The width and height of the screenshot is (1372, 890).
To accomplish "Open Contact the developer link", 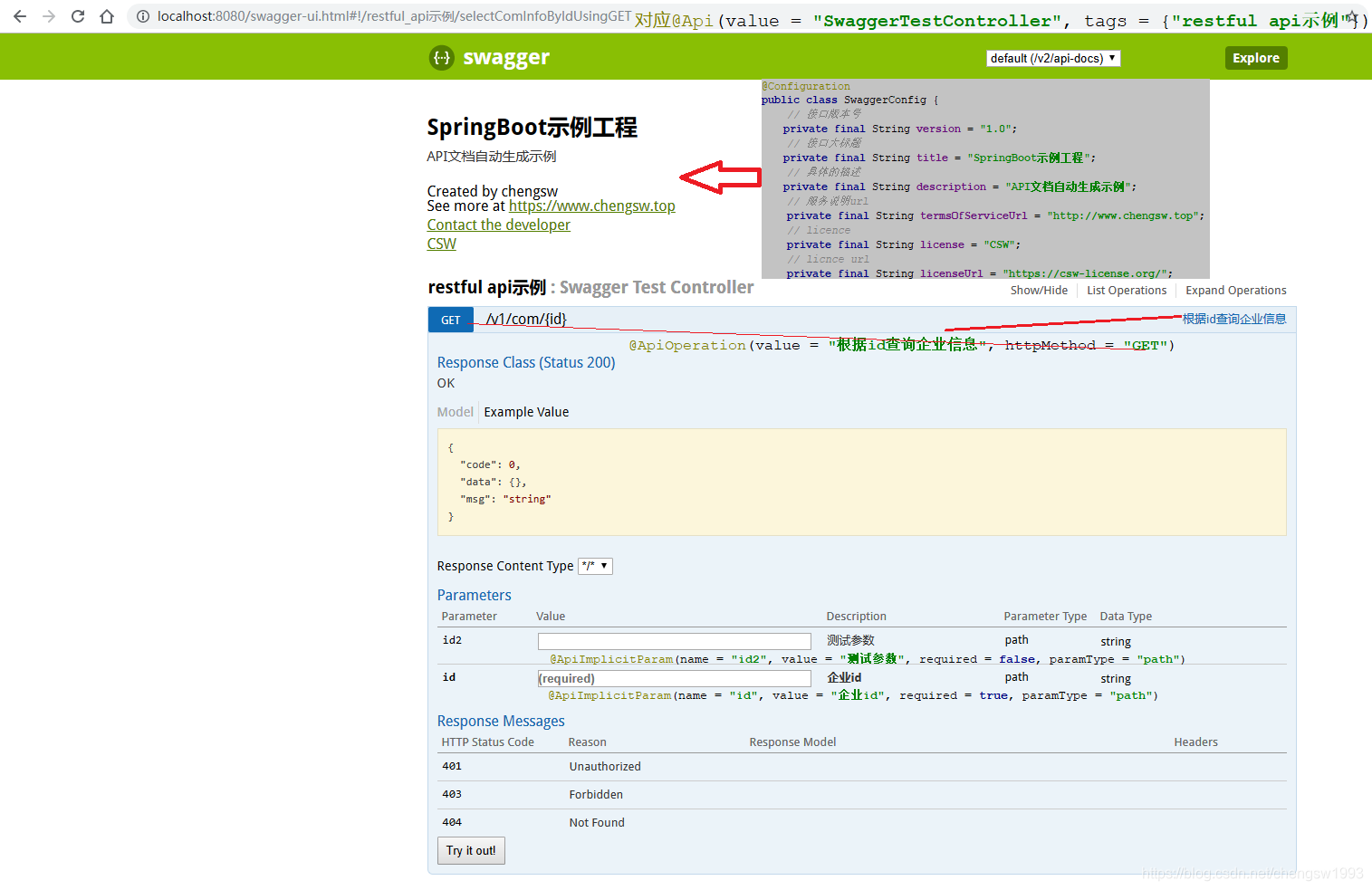I will (499, 225).
